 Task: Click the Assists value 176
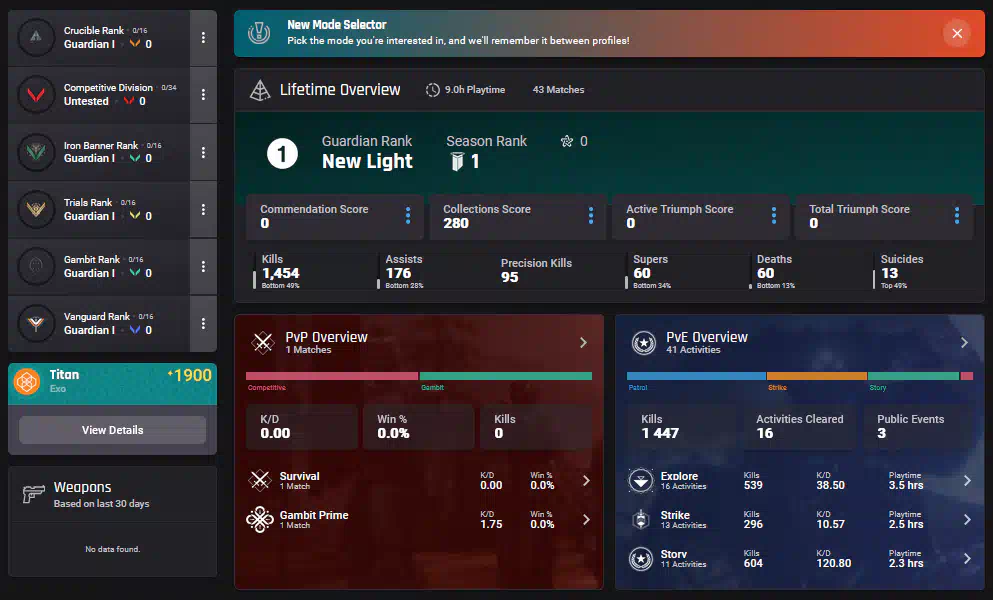tap(398, 273)
